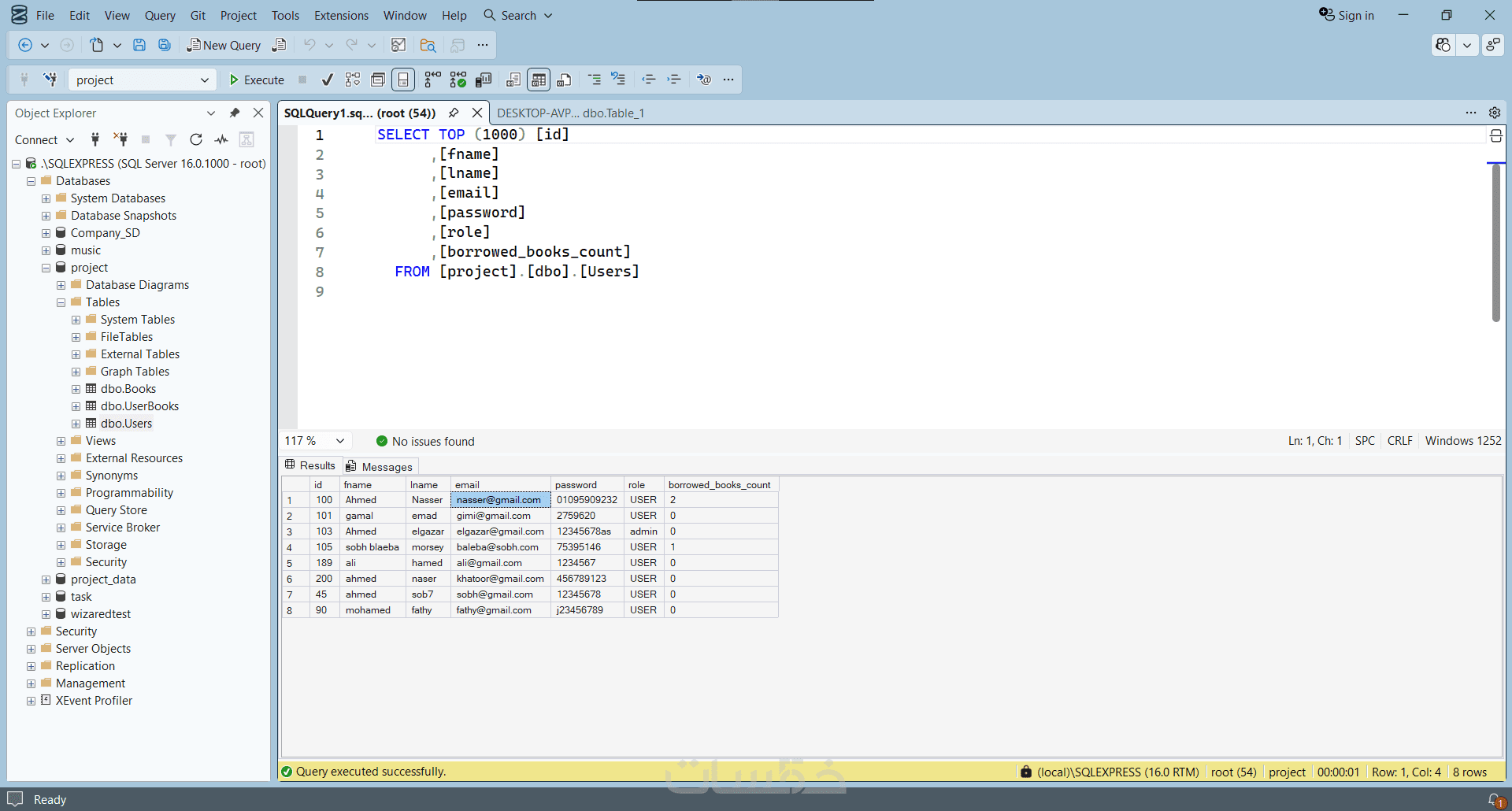Click the Disconnect plug icon in Object Explorer
The width and height of the screenshot is (1512, 811).
point(120,139)
